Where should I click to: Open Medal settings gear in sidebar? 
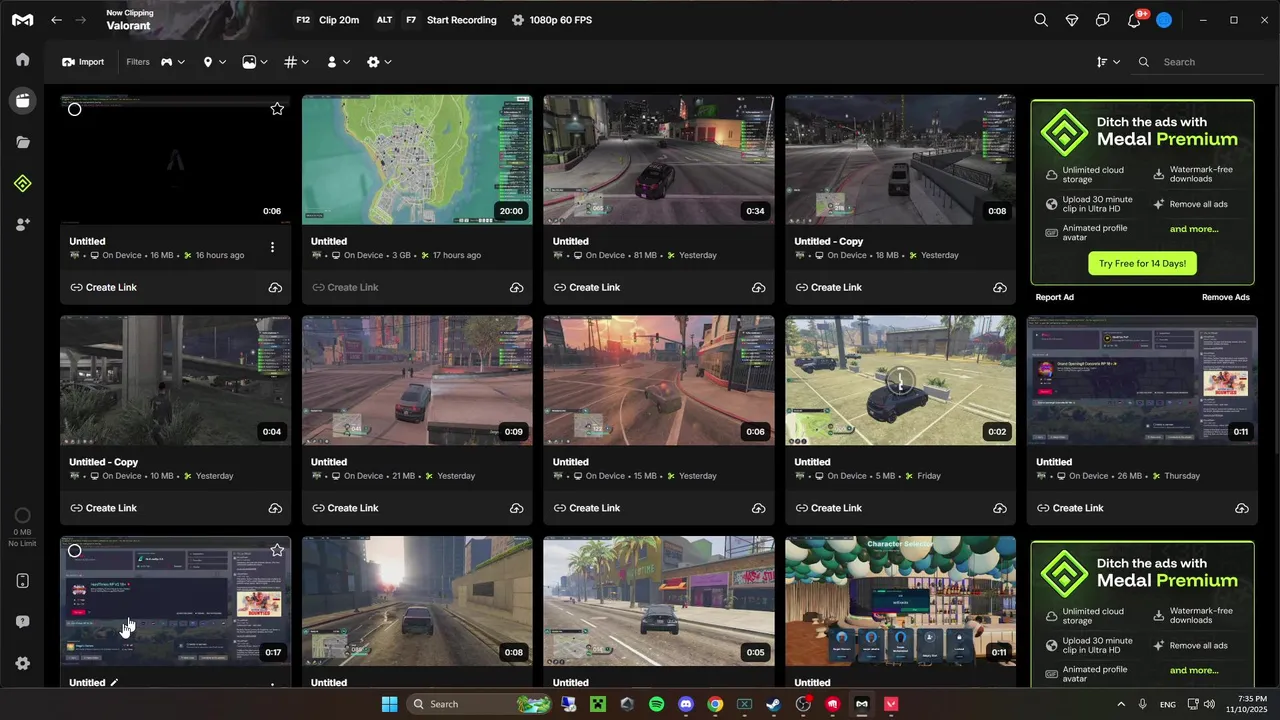pyautogui.click(x=22, y=663)
